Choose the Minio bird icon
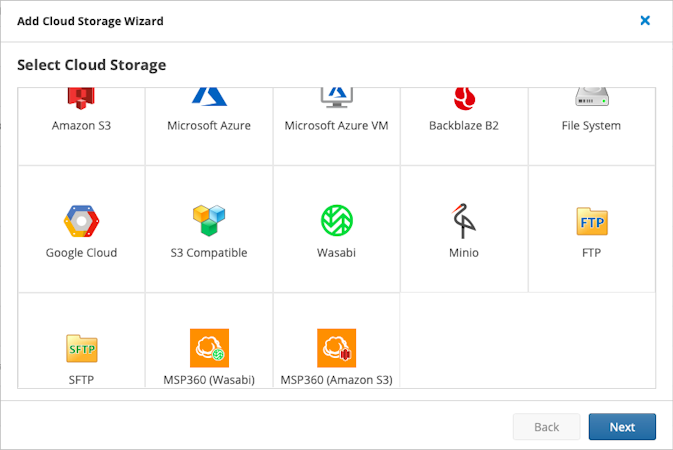 point(463,220)
